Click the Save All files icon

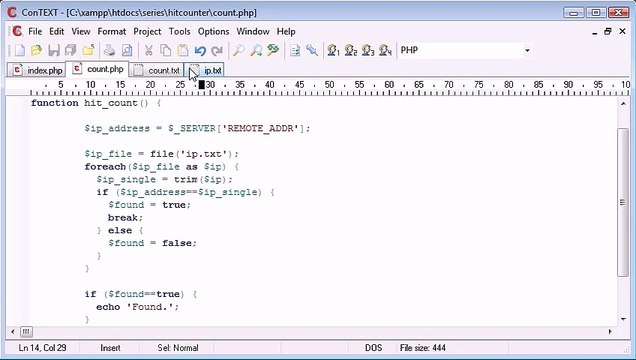tap(71, 50)
